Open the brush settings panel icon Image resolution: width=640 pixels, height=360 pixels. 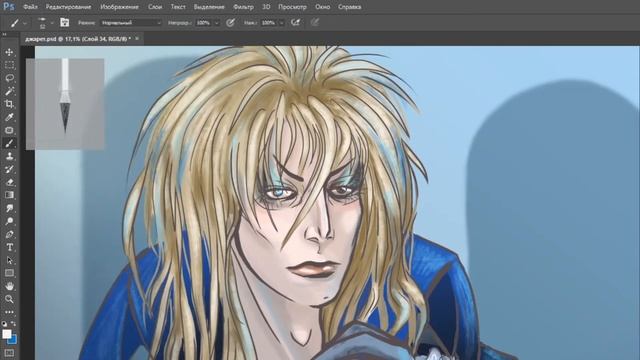coord(64,22)
